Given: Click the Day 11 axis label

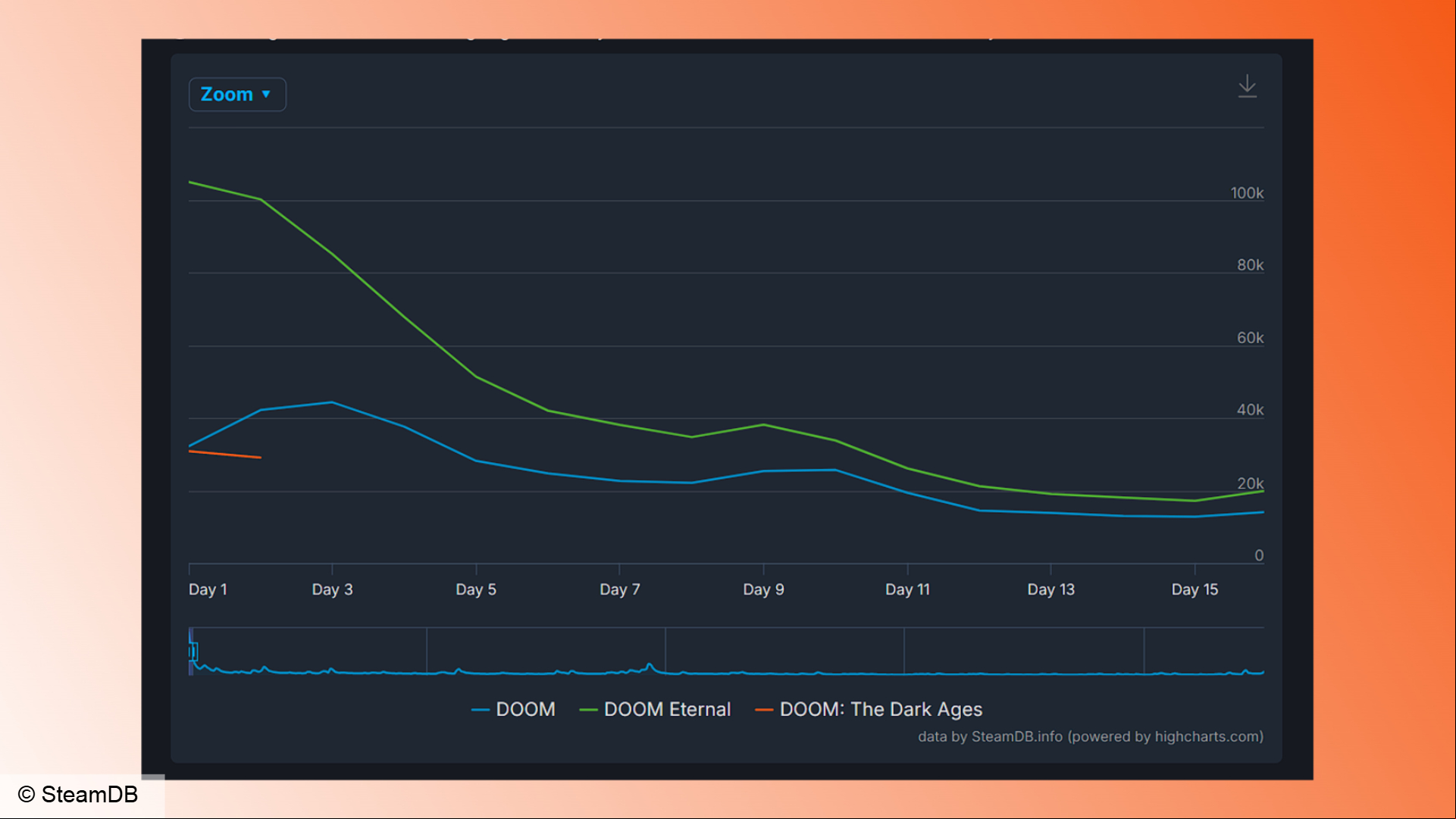Looking at the screenshot, I should (907, 589).
